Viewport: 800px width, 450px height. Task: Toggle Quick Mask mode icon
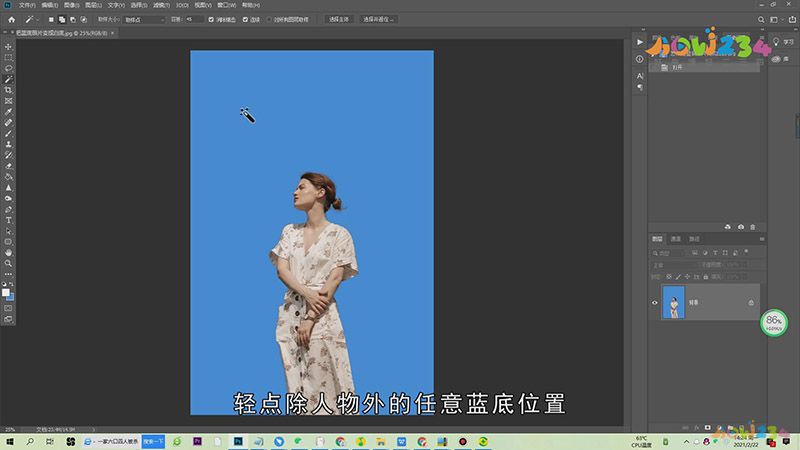click(x=8, y=308)
